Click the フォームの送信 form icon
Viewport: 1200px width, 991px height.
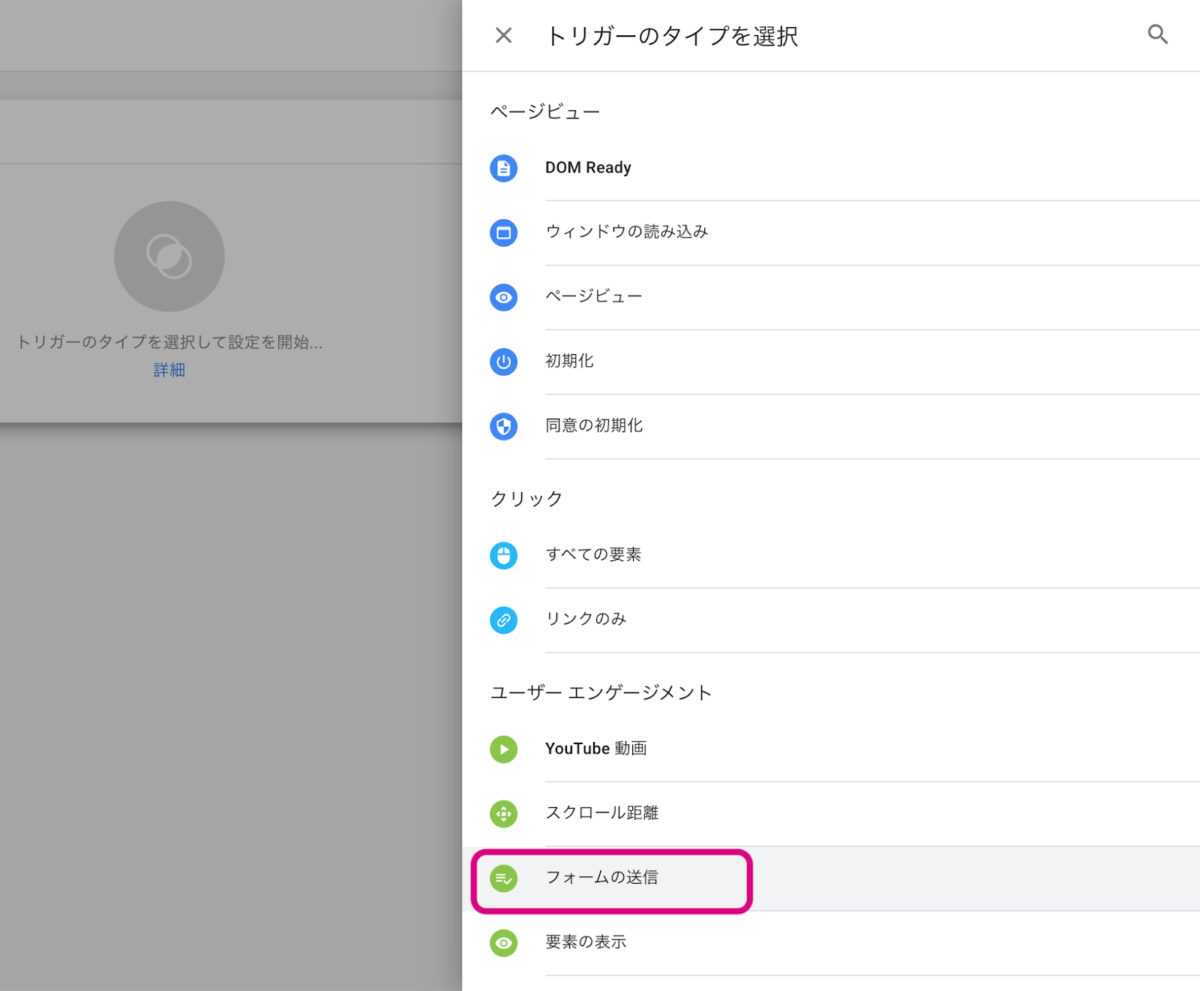(x=503, y=879)
